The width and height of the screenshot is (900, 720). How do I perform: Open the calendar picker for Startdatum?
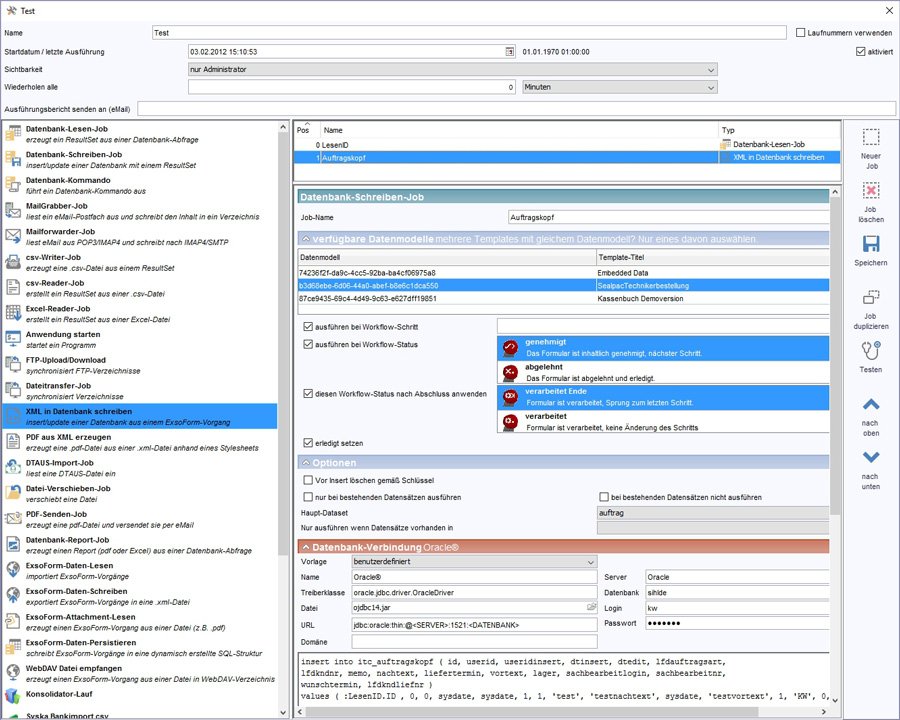pyautogui.click(x=509, y=51)
